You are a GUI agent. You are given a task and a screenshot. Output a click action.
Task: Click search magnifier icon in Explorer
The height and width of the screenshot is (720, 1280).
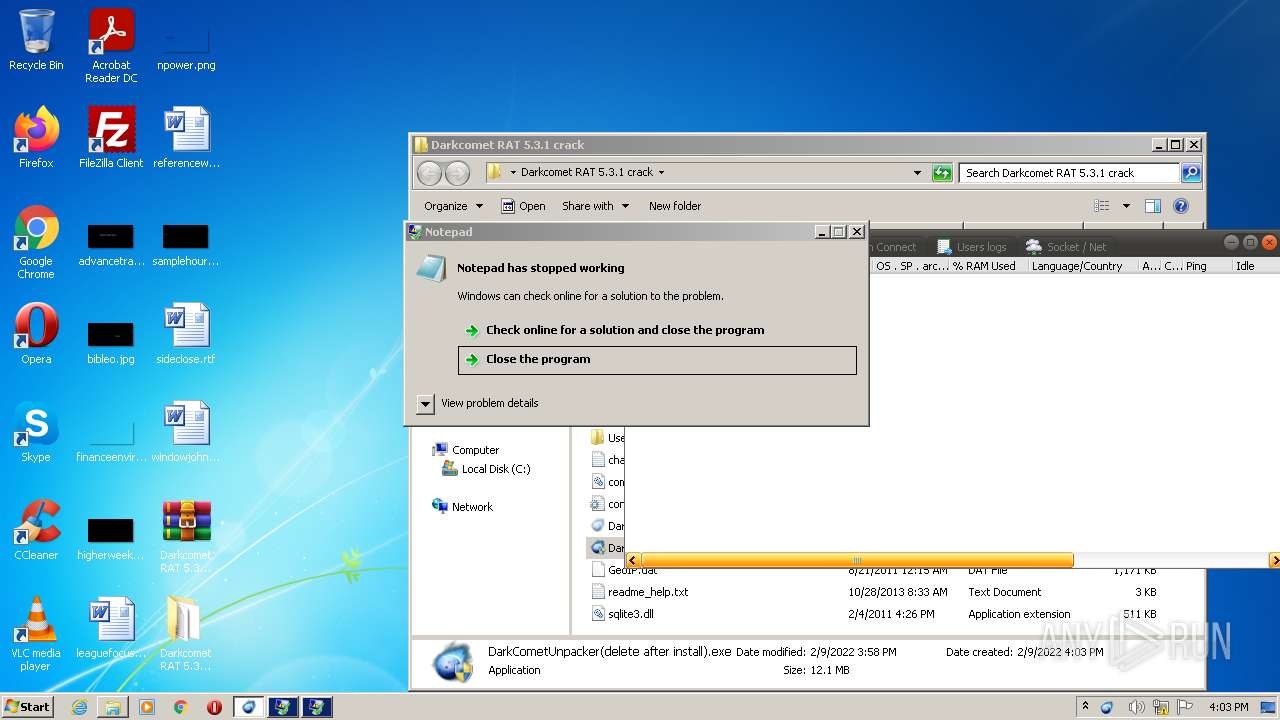point(1190,173)
